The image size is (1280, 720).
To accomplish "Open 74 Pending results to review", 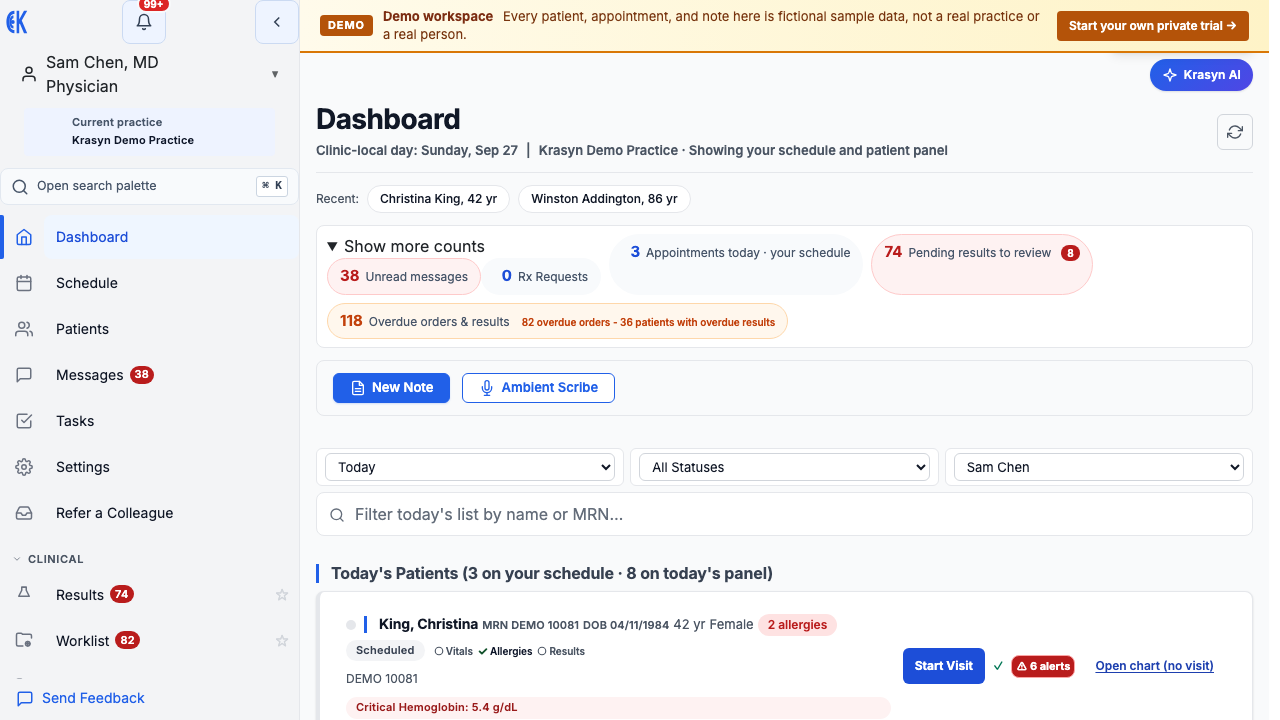I will point(981,265).
